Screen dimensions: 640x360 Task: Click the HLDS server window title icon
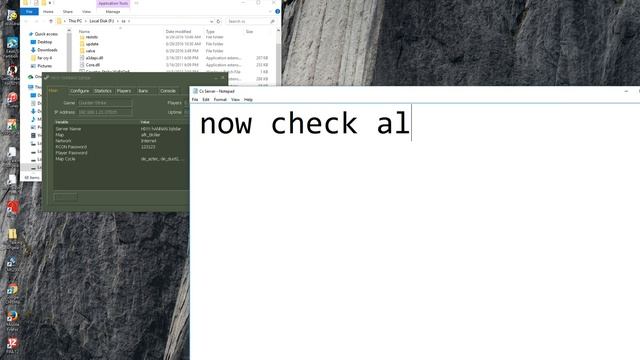point(47,78)
